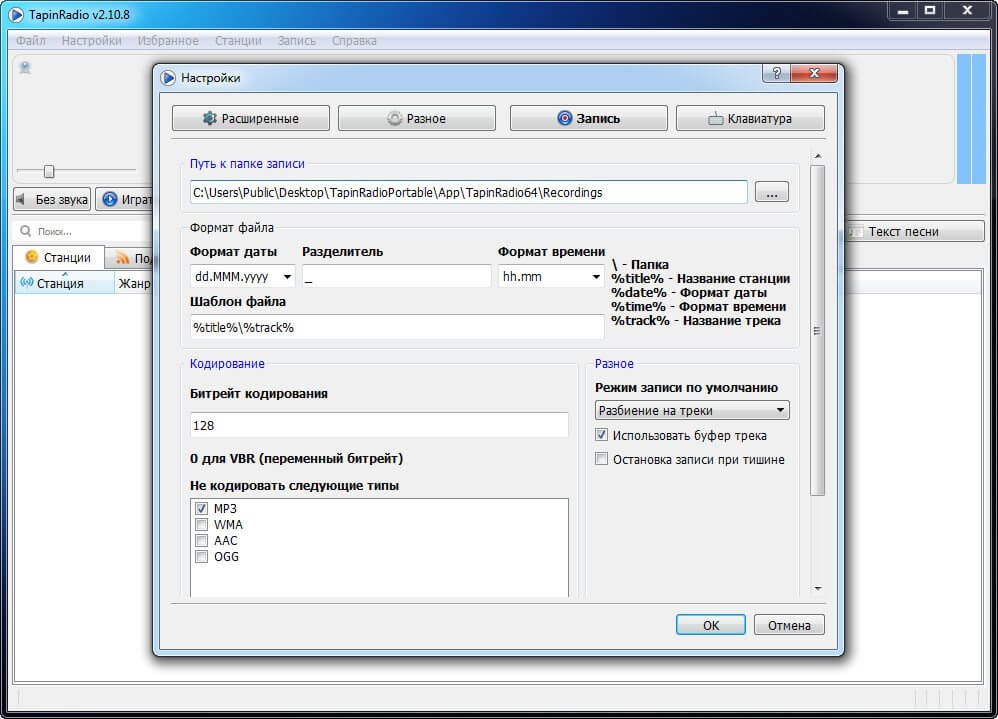Click the magnifier search icon
Image resolution: width=998 pixels, height=719 pixels.
point(25,231)
